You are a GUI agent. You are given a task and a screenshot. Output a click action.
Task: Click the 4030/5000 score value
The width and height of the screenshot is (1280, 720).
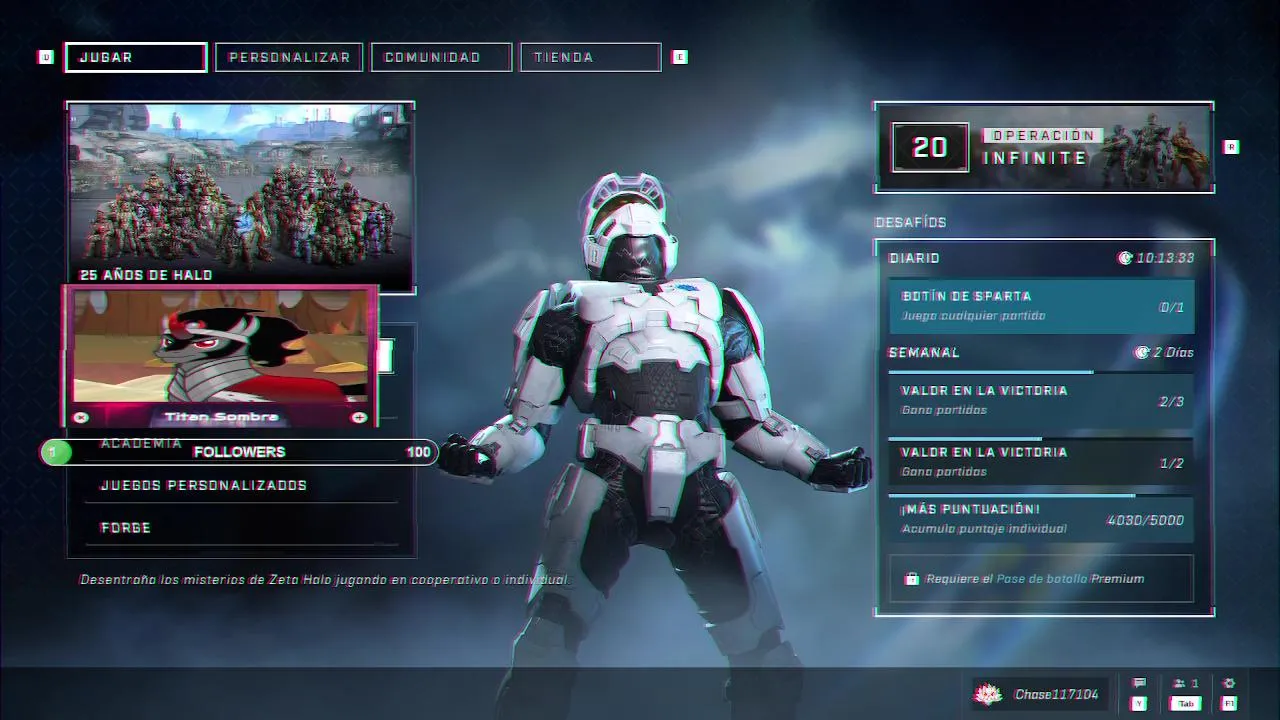(1145, 520)
